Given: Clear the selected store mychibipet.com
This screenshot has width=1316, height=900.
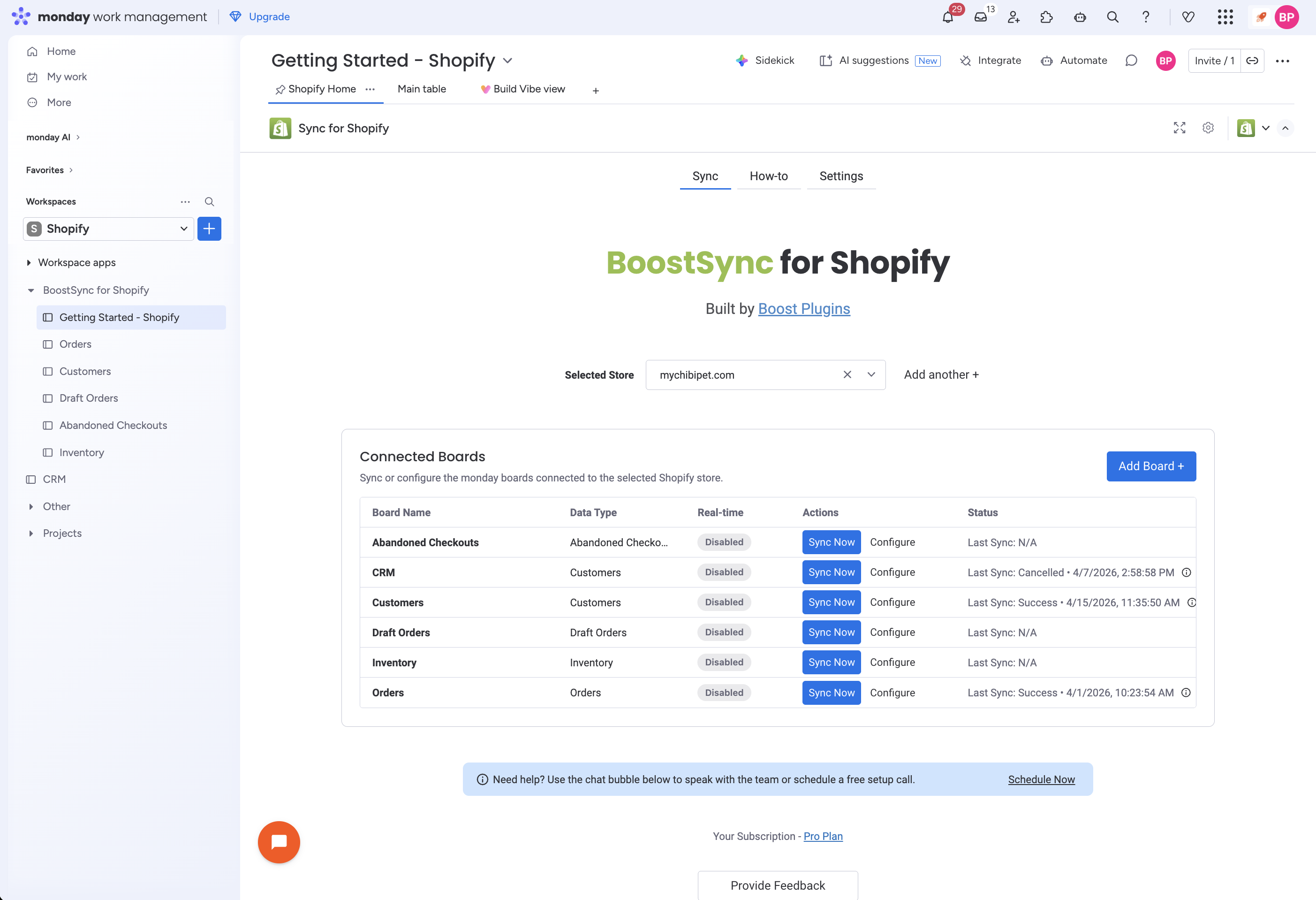Looking at the screenshot, I should point(847,374).
